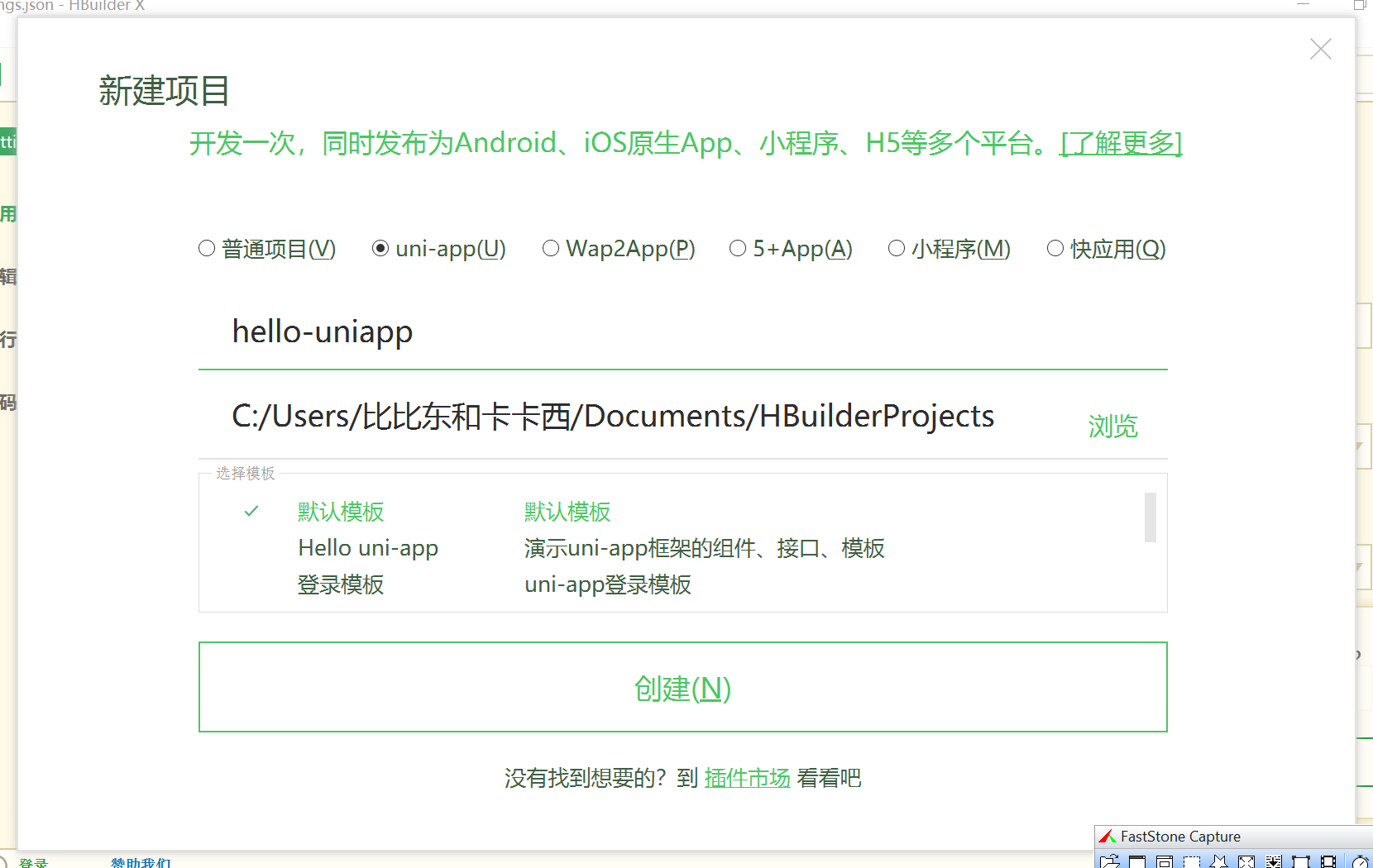Viewport: 1373px width, 868px height.
Task: Select the 默认模板 template row
Action: [x=683, y=512]
